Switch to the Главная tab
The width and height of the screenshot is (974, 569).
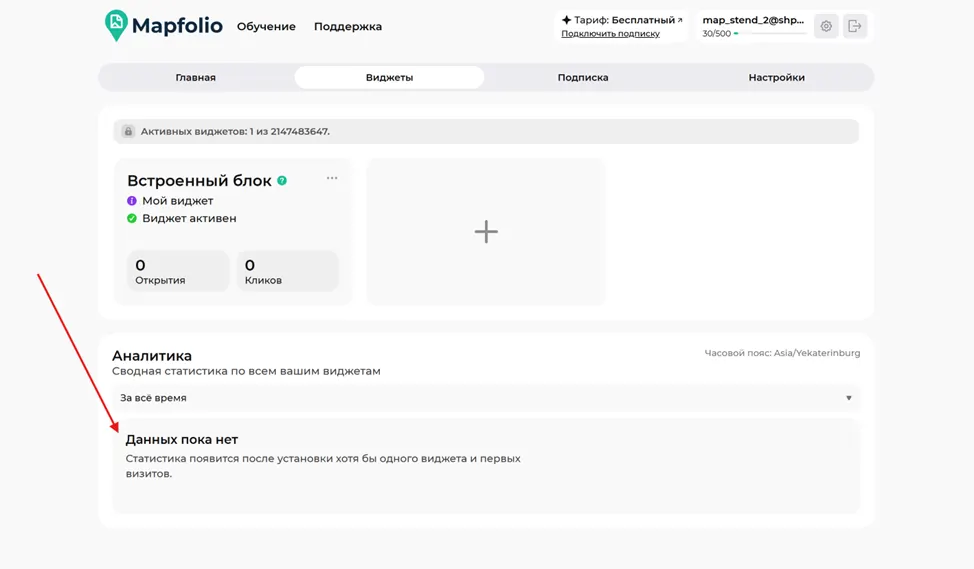[x=196, y=78]
